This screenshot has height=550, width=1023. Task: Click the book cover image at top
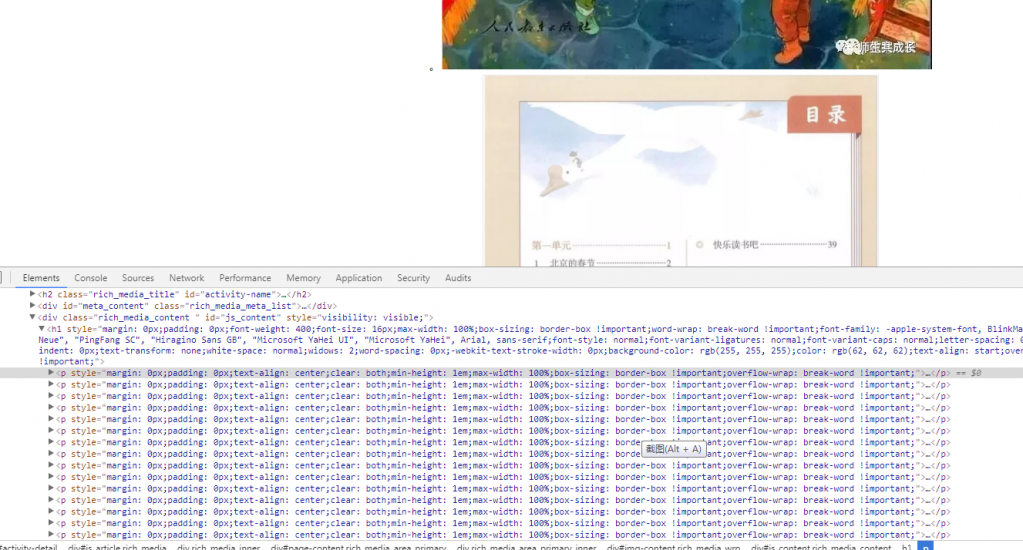pyautogui.click(x=686, y=34)
